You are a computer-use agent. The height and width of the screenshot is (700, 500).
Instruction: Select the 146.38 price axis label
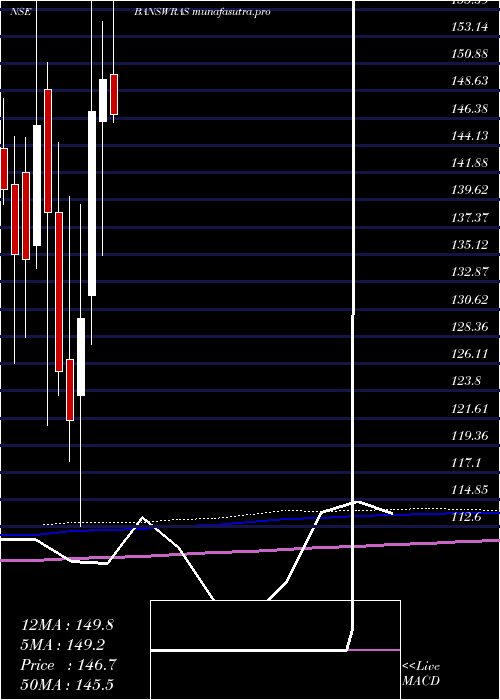470,109
